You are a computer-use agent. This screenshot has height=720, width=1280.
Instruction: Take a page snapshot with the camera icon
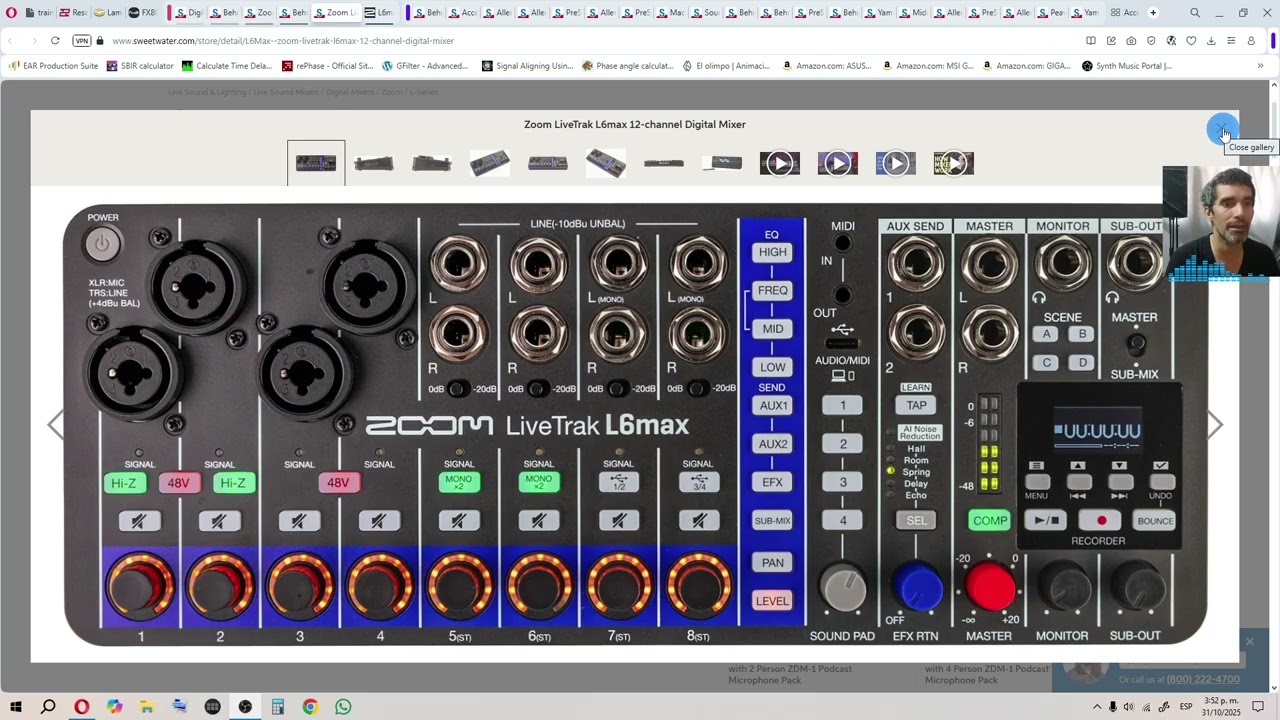point(1131,41)
